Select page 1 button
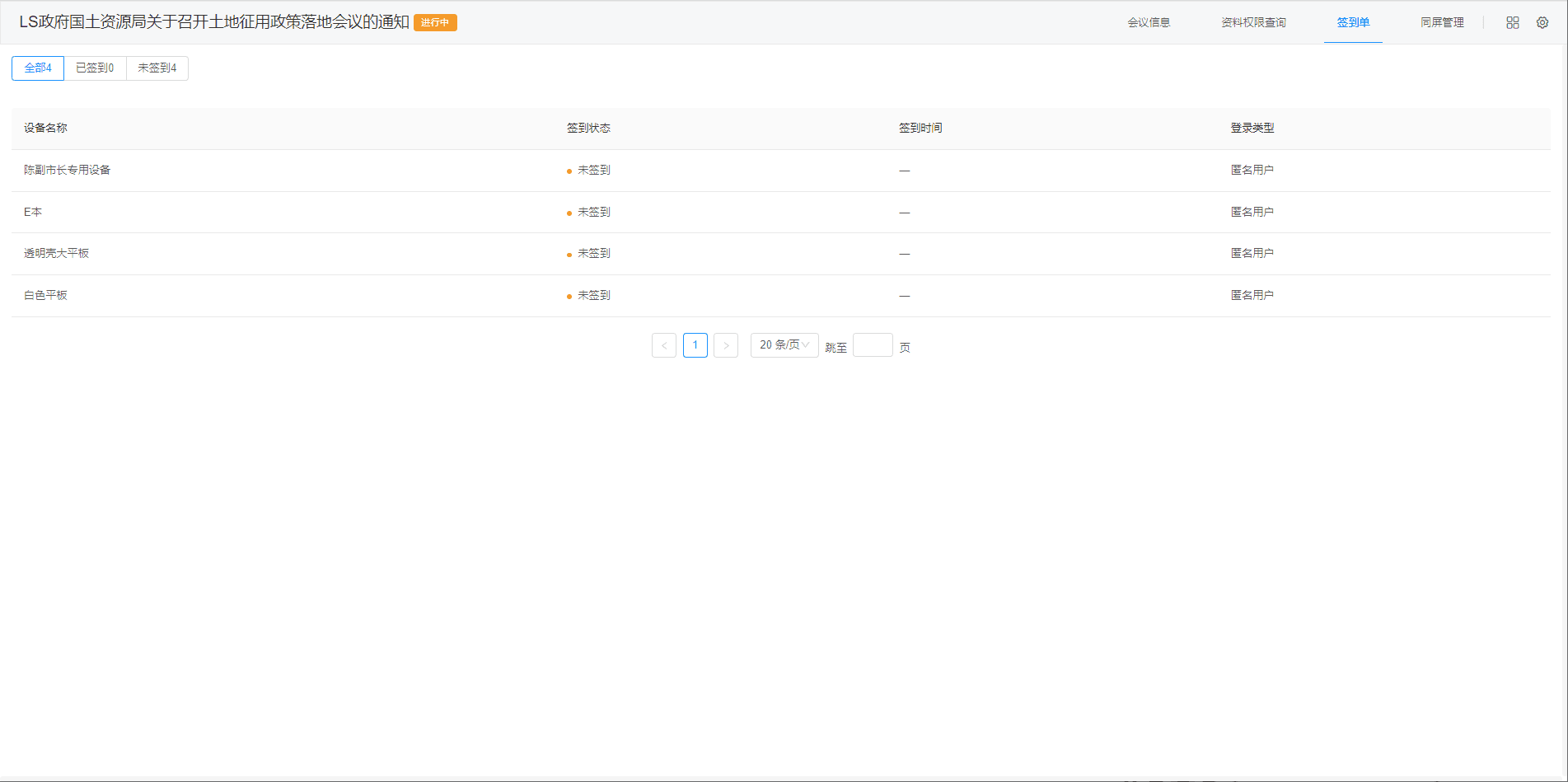The width and height of the screenshot is (1568, 782). click(695, 345)
